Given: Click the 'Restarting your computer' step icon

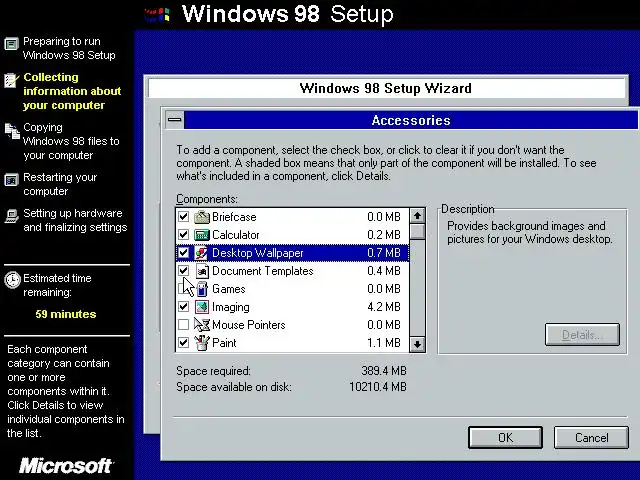Looking at the screenshot, I should pos(11,180).
